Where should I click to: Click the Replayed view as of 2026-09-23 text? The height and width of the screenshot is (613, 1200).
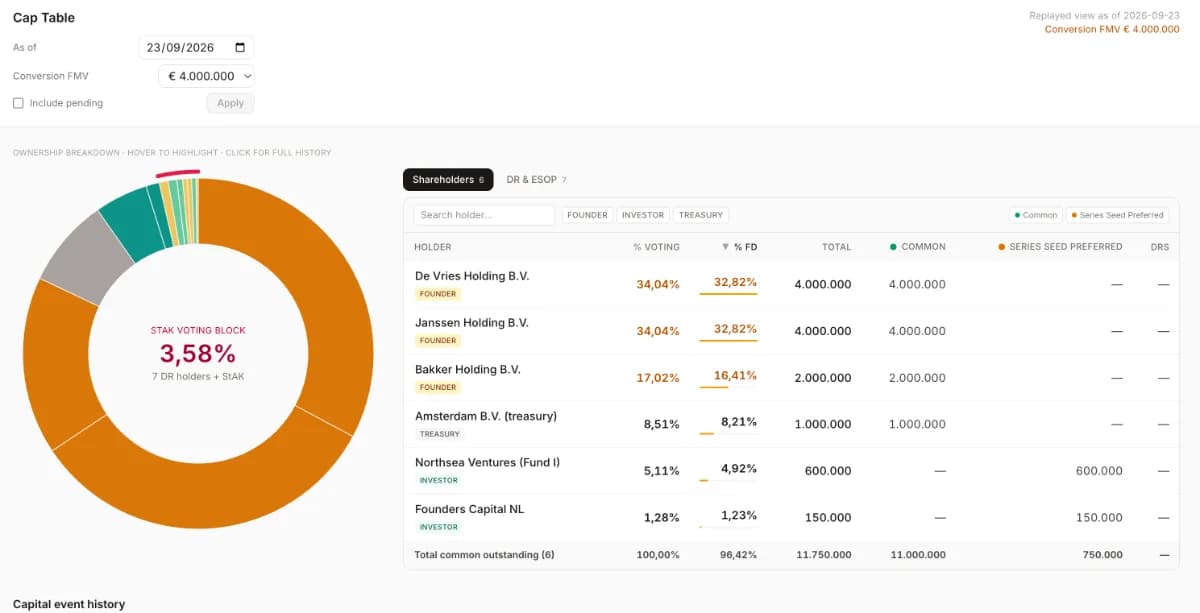(x=1104, y=16)
